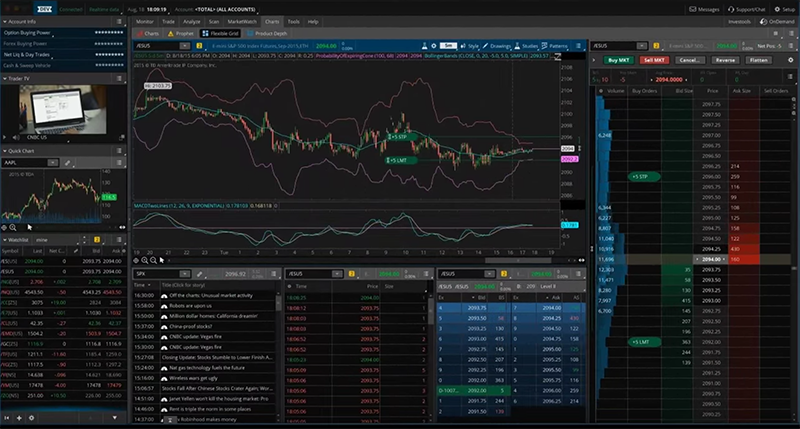Open Trader TV panel menu icon

(119, 79)
